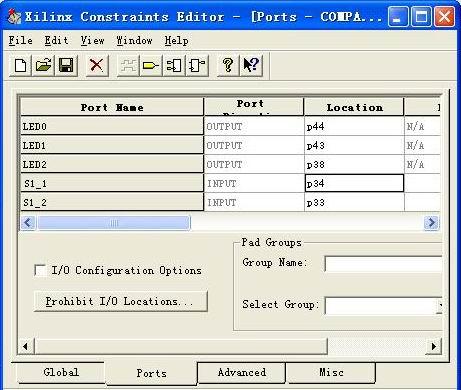Screen dimensions: 461x390
Task: Click the OUTPUT direction cell for LED1
Action: (254, 145)
